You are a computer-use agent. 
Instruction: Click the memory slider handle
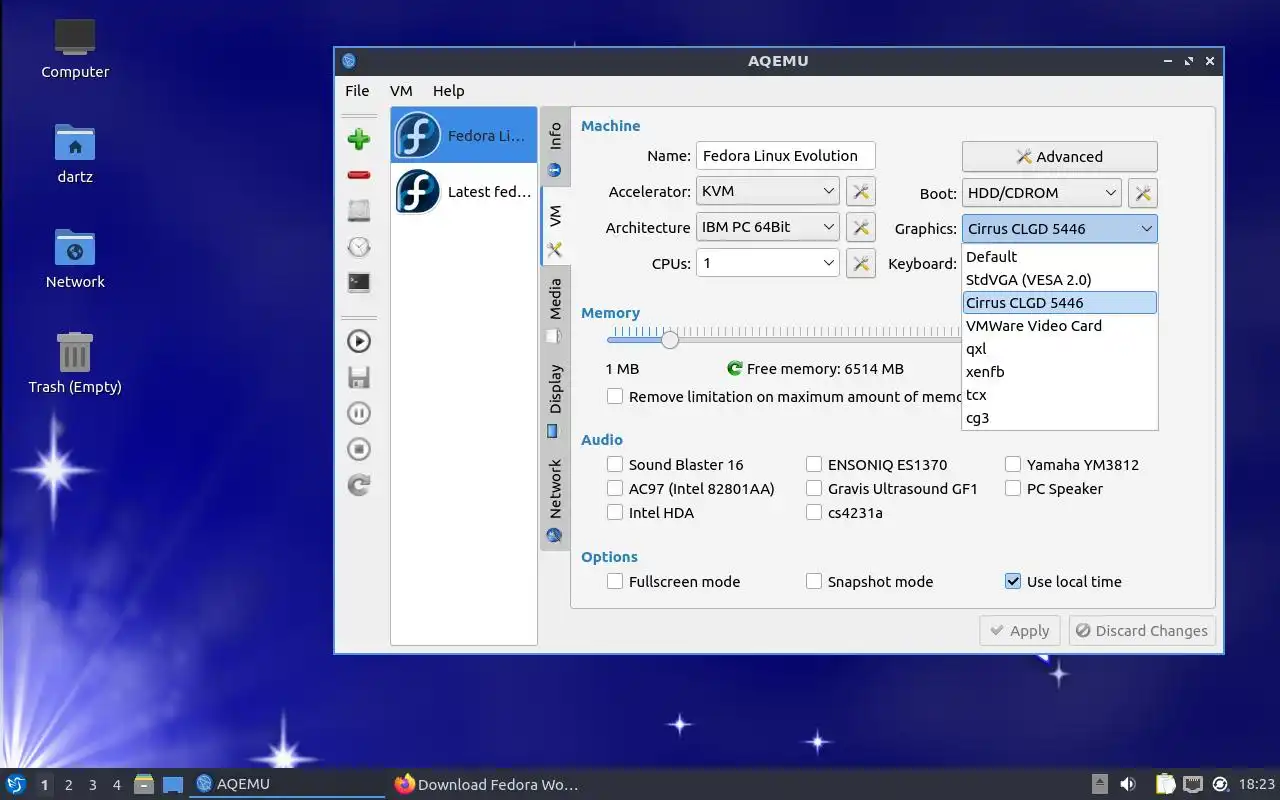click(x=670, y=339)
